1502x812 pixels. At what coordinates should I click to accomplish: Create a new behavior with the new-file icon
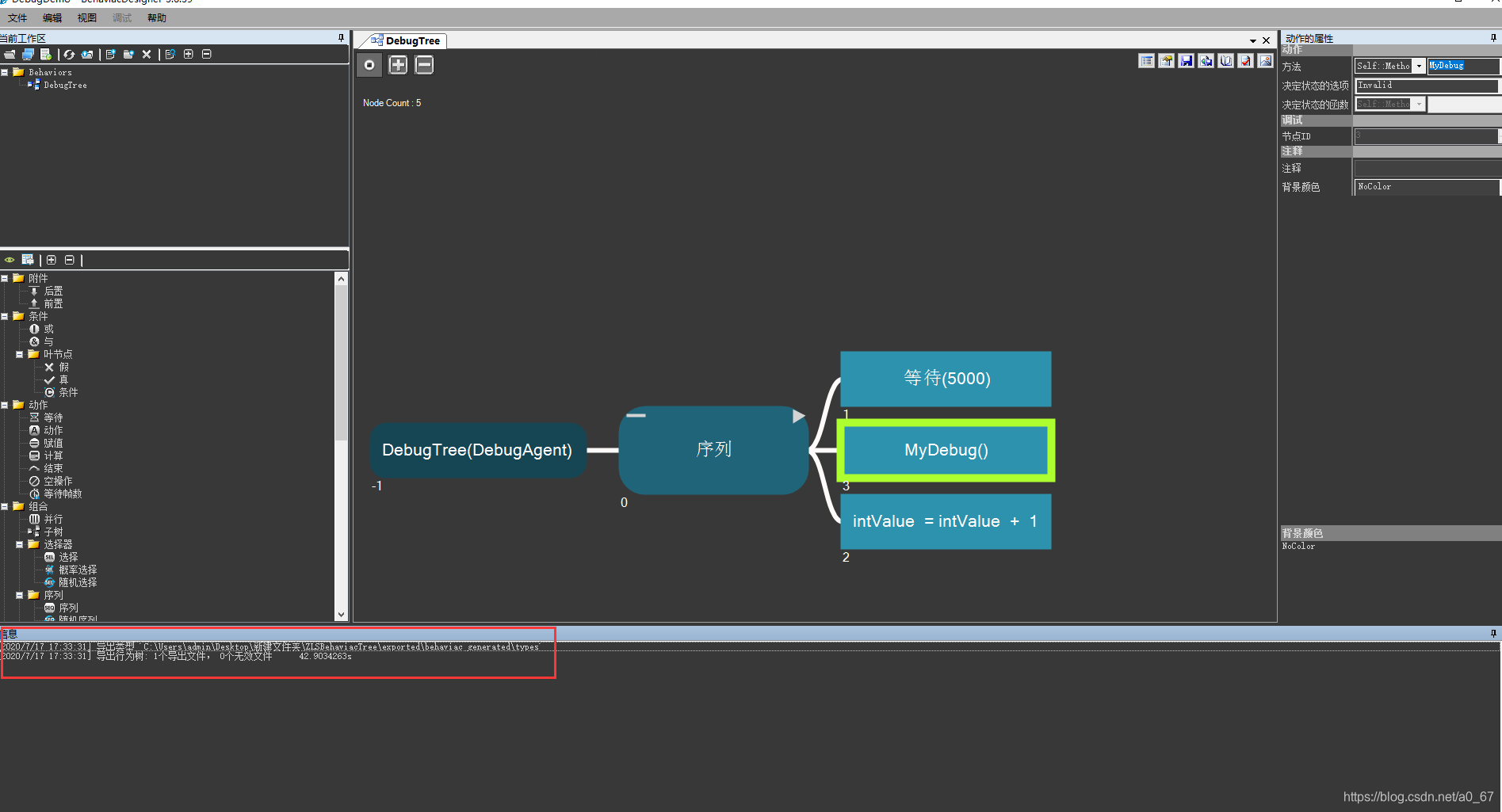(x=111, y=54)
